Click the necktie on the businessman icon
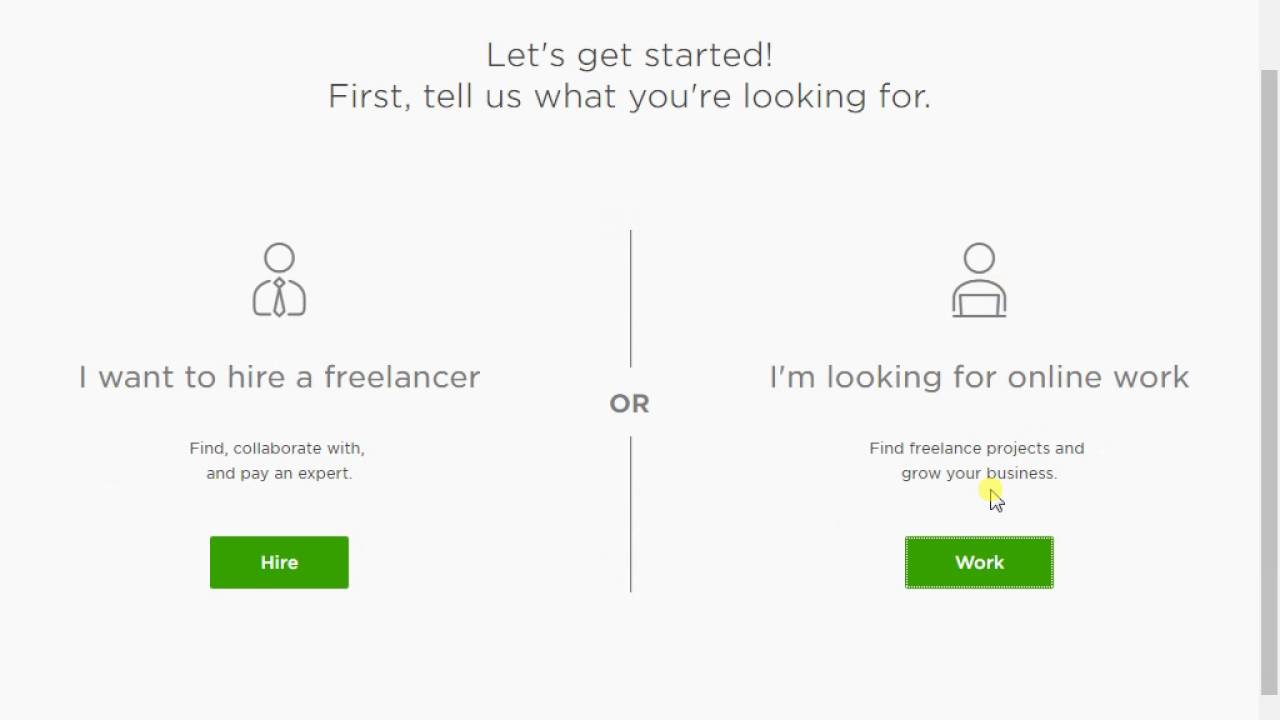 279,296
